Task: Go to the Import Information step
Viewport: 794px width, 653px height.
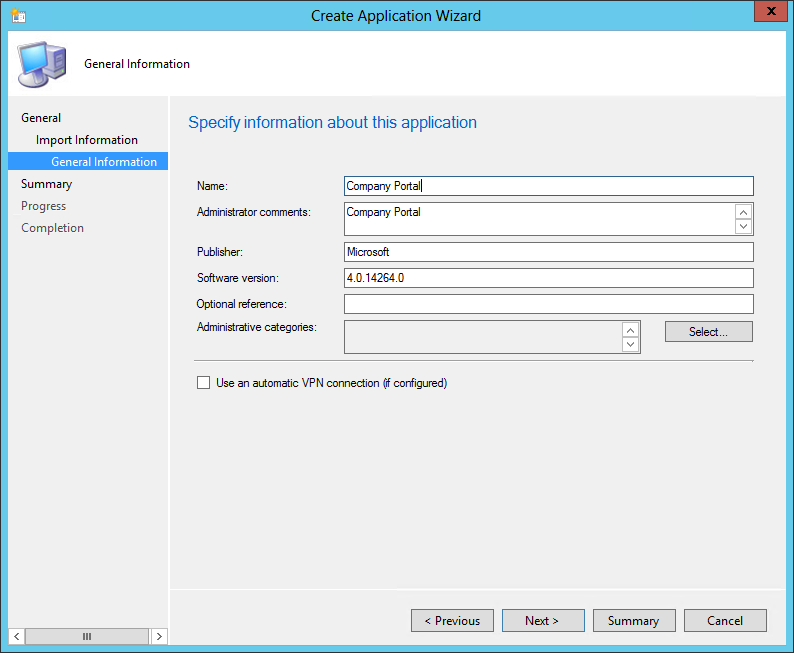Action: 87,140
